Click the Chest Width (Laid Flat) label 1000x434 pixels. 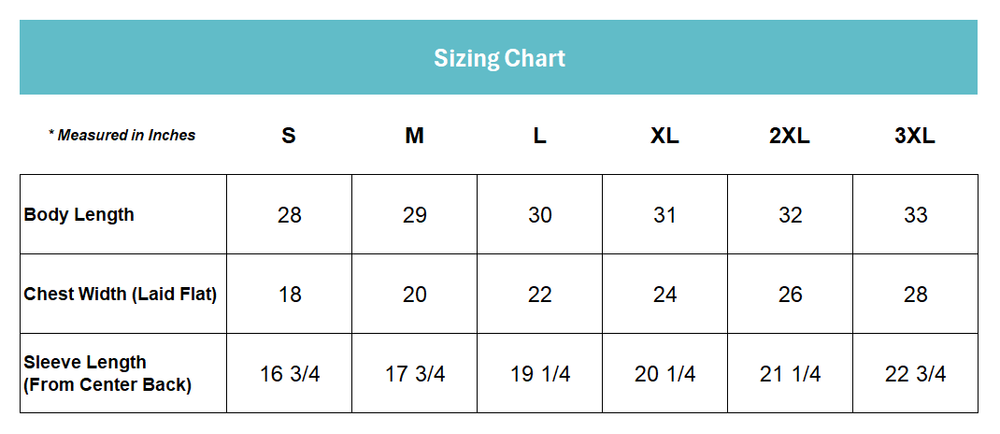(x=120, y=294)
